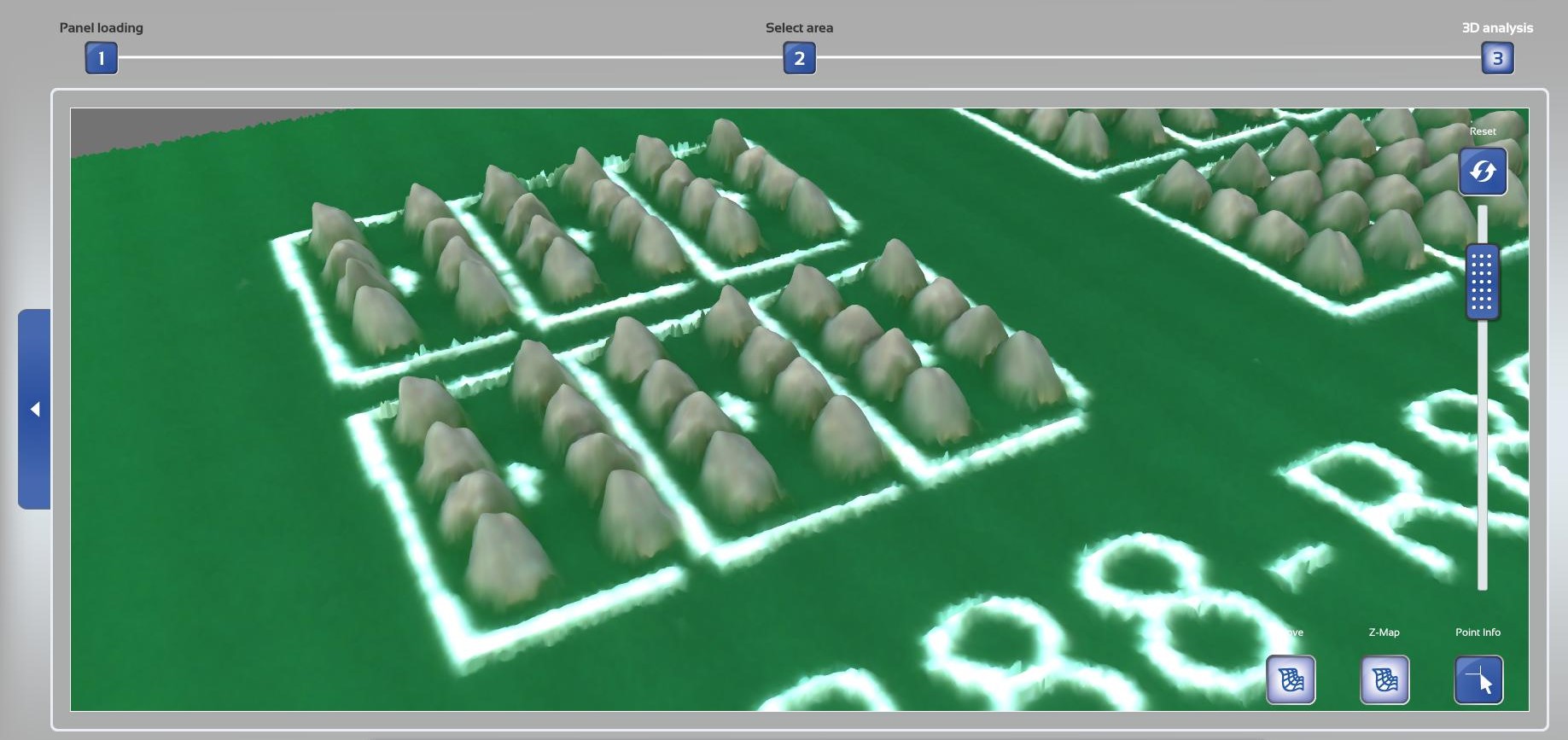Go to step 1 numbered button
The width and height of the screenshot is (1568, 740).
point(101,58)
